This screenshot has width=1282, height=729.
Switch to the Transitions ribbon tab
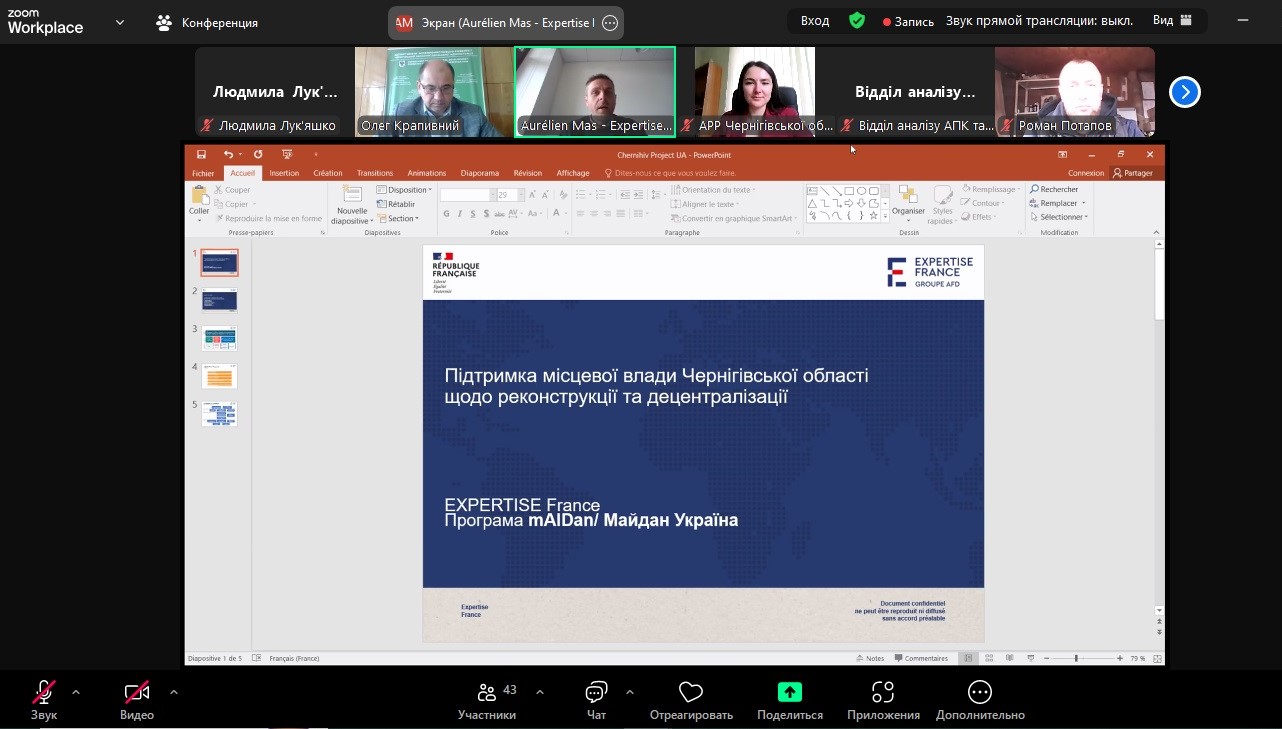375,173
